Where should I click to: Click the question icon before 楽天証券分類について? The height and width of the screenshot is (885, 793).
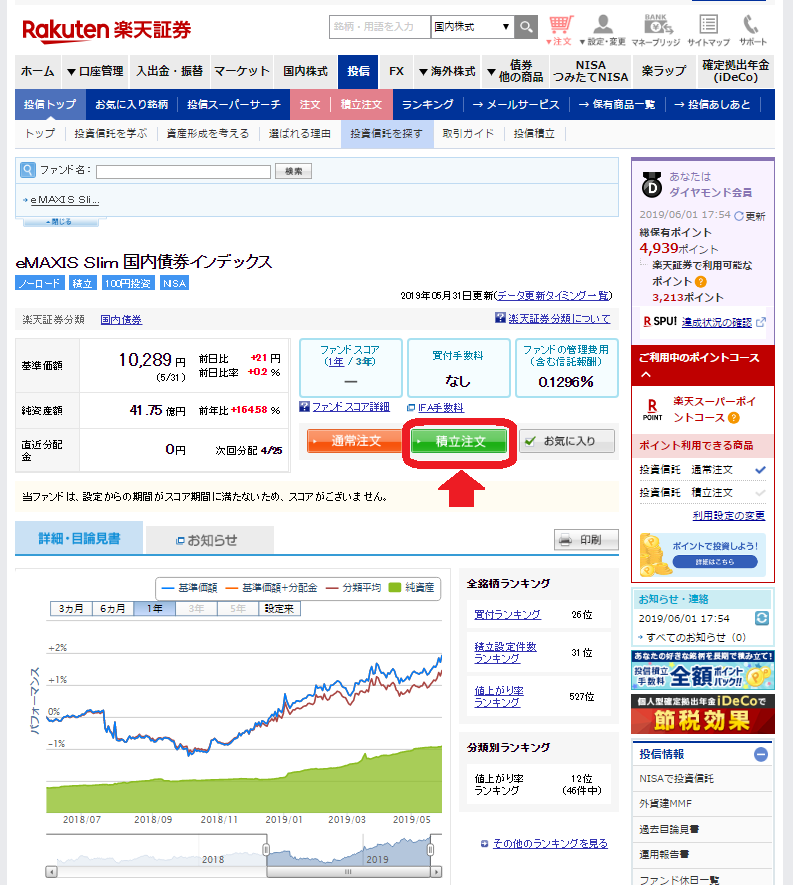500,318
